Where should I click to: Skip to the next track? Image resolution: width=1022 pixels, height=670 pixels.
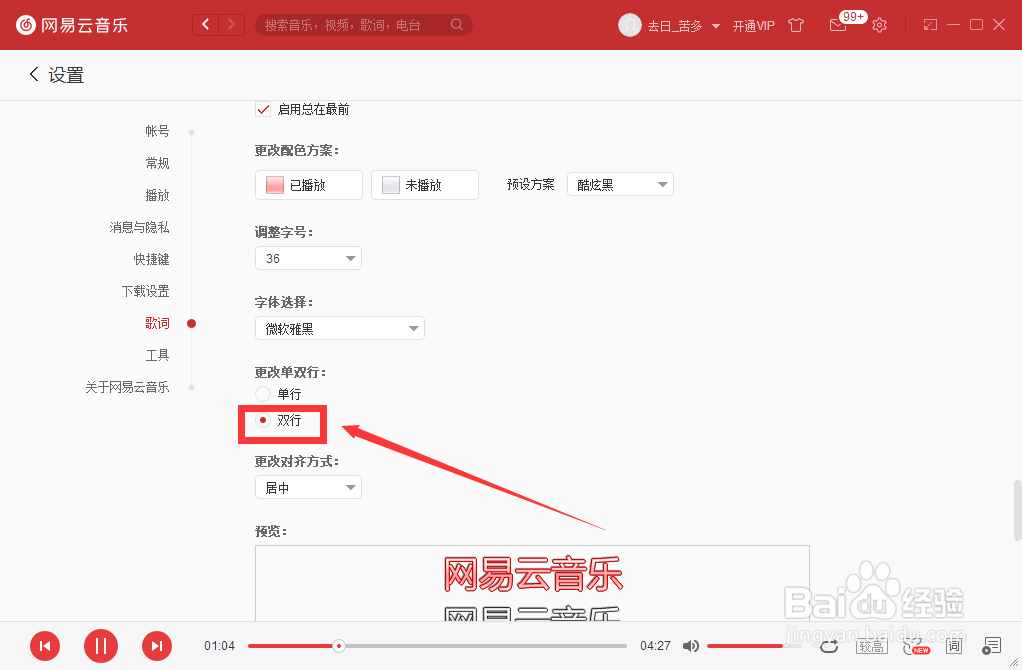[x=157, y=646]
